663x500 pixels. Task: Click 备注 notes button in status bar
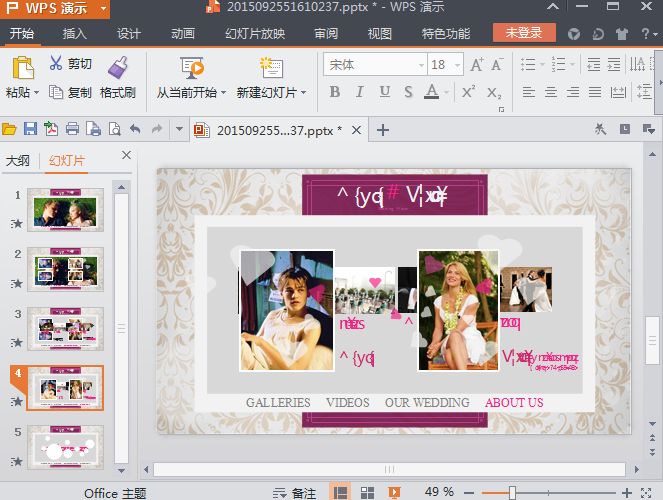294,493
